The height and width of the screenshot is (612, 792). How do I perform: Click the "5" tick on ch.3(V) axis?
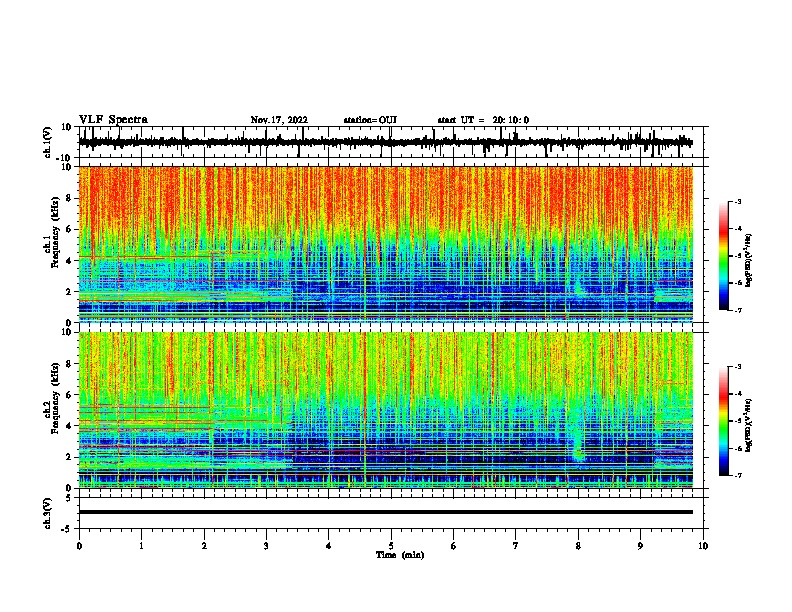click(69, 498)
